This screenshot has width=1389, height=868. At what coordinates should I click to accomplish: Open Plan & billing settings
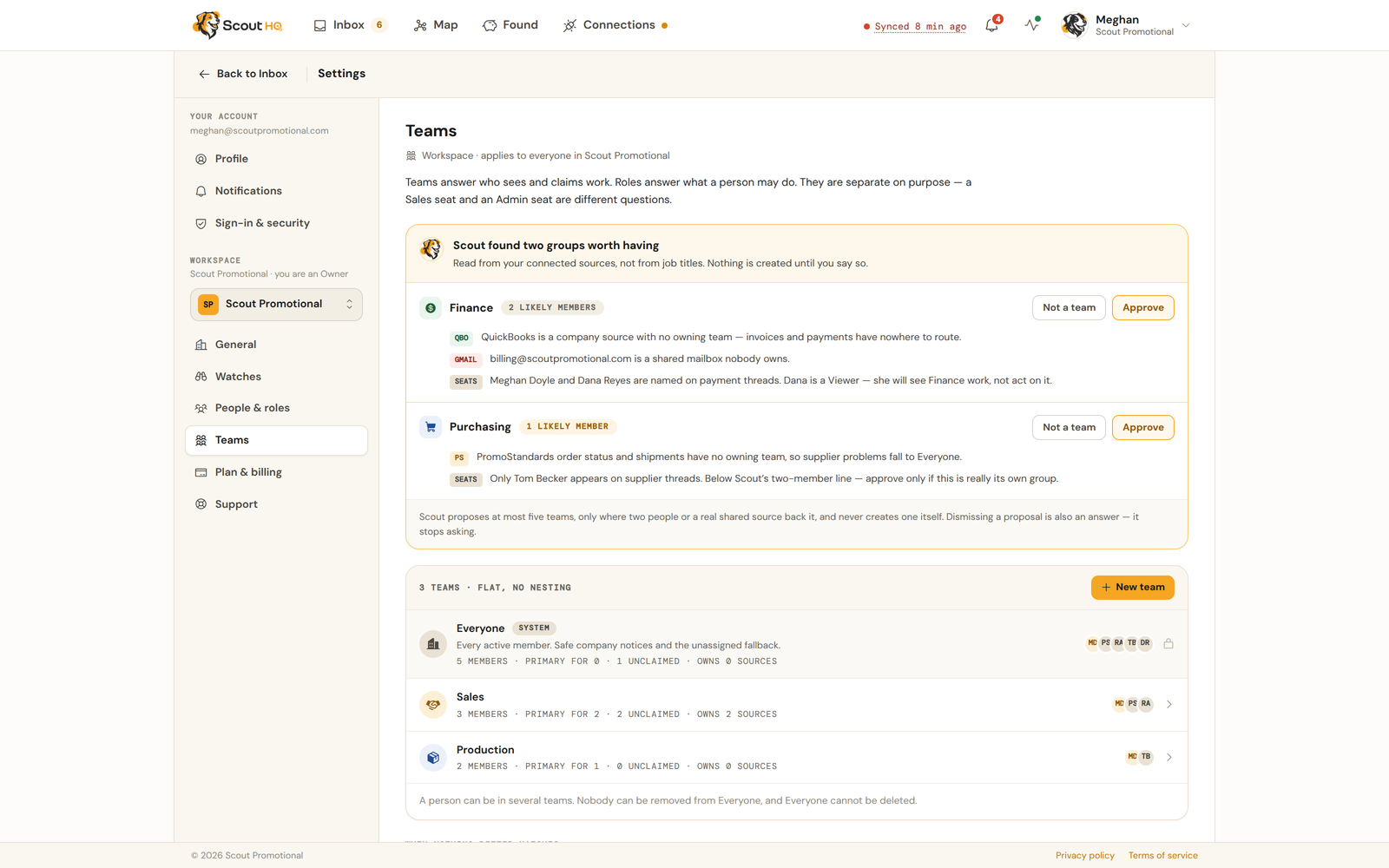(276, 472)
